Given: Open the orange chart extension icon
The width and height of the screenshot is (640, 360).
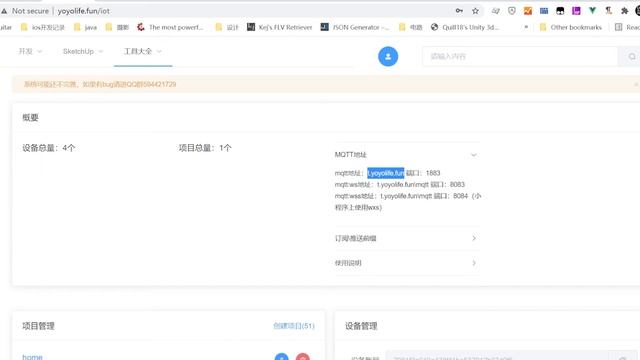Looking at the screenshot, I should coord(528,11).
